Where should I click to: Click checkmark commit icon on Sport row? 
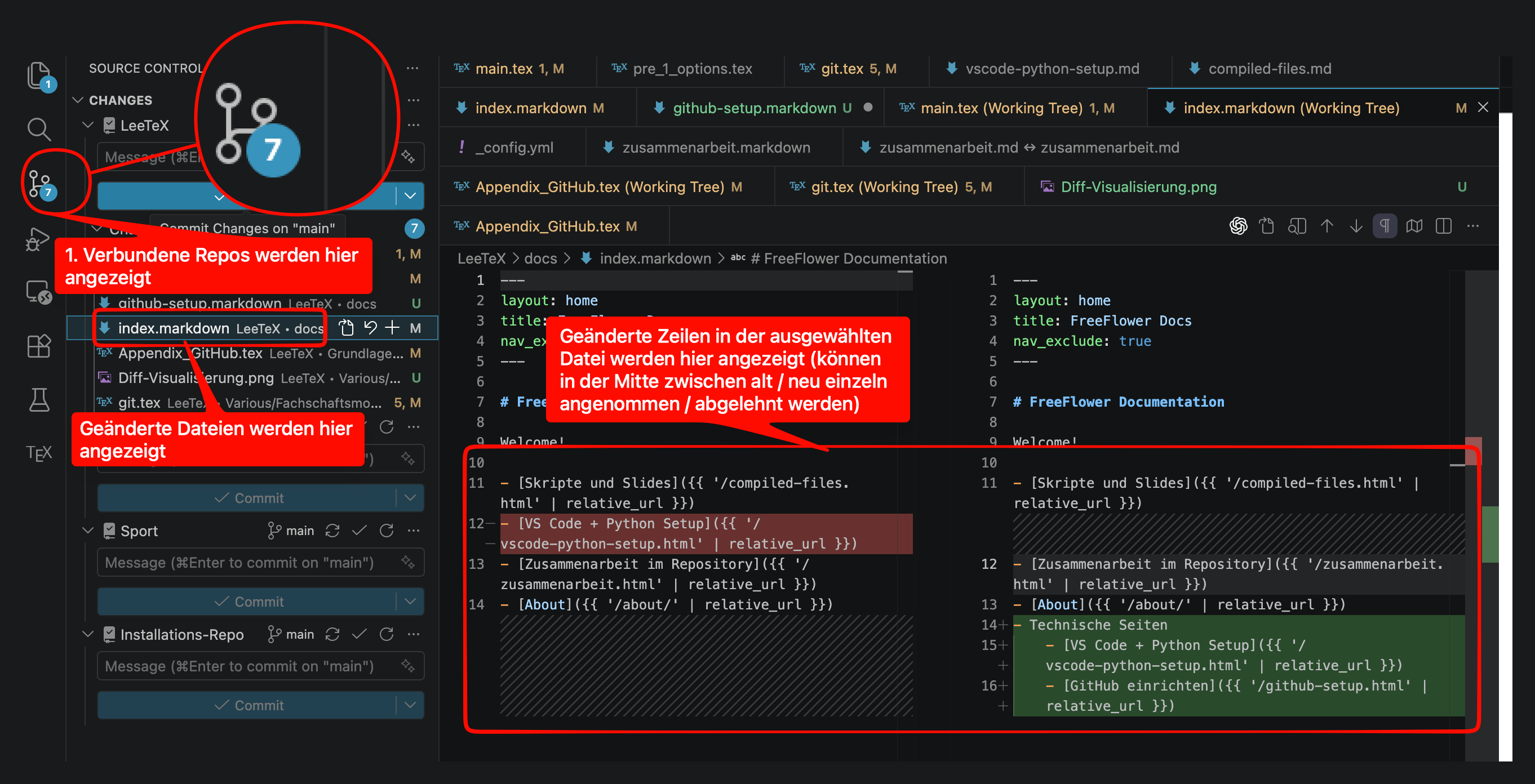(x=359, y=530)
